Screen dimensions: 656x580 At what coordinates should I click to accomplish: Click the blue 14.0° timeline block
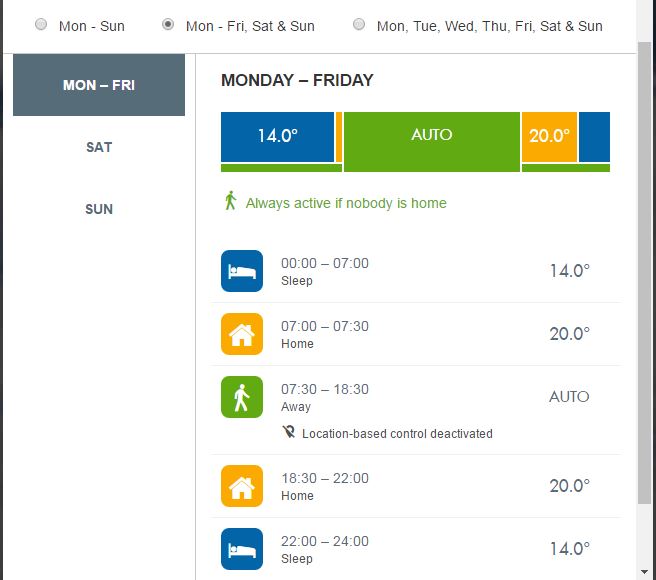(277, 136)
